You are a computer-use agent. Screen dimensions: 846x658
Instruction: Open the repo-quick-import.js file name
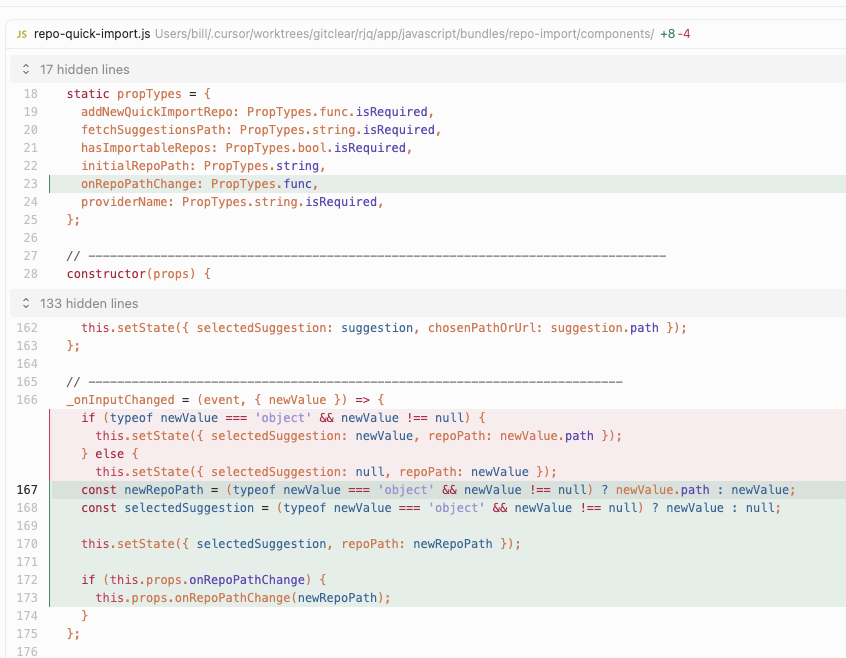[x=92, y=34]
